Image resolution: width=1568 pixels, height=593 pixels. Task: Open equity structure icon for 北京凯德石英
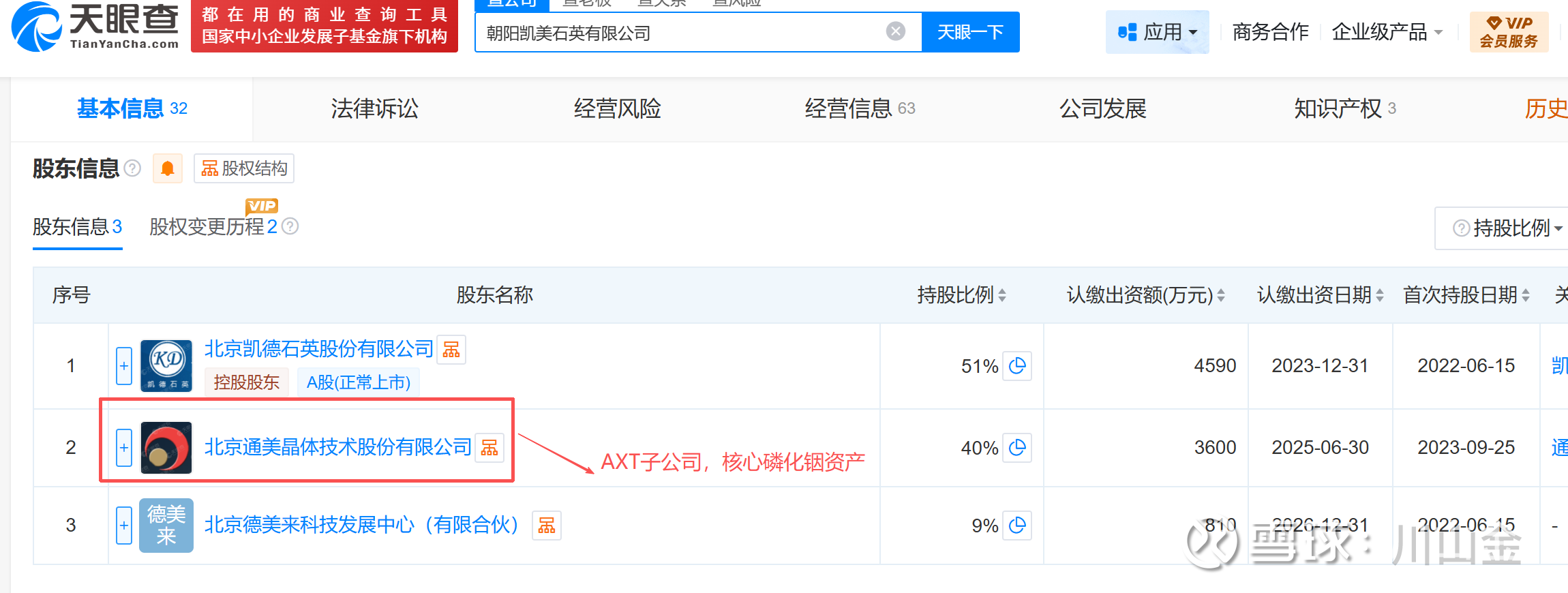[451, 350]
